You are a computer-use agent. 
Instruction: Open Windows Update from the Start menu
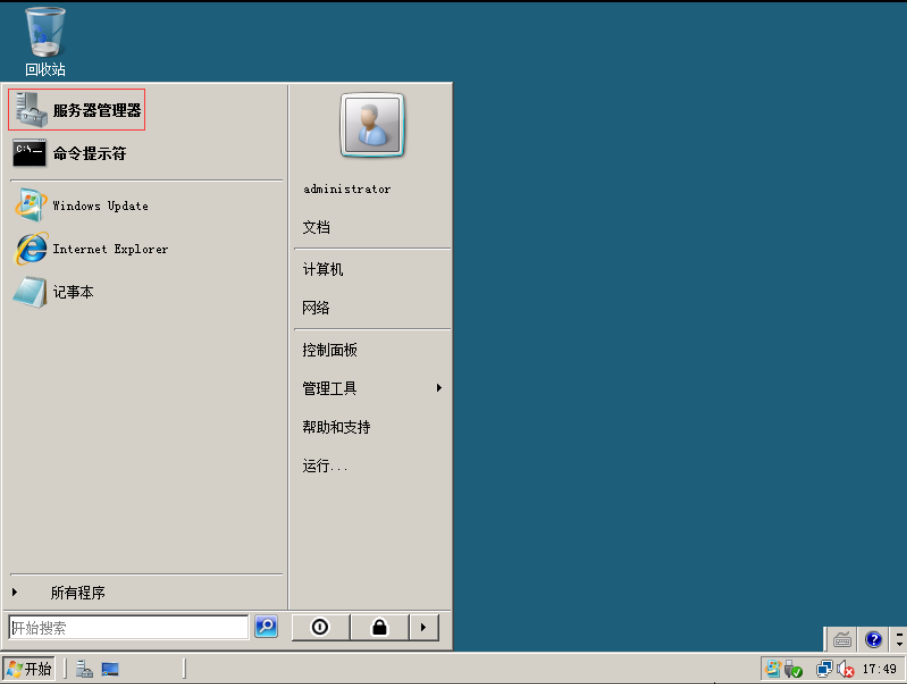82,205
